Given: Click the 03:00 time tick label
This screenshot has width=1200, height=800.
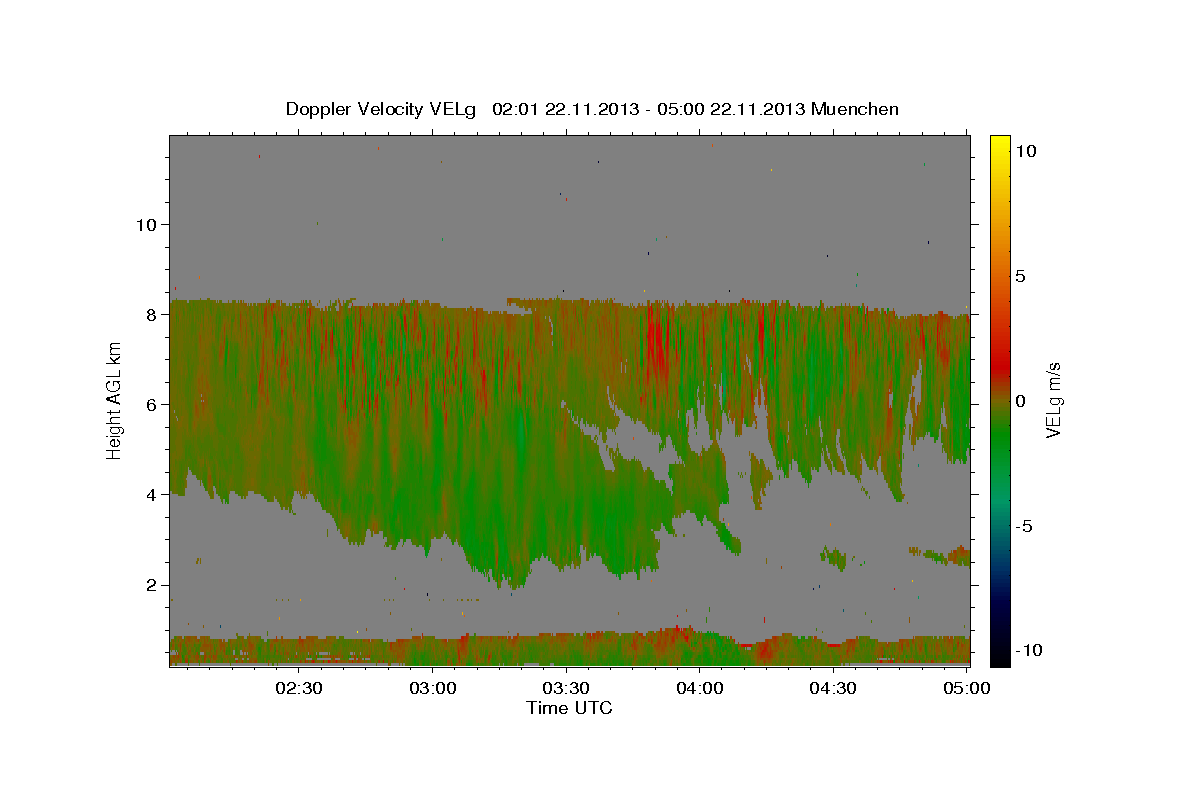Looking at the screenshot, I should [x=433, y=688].
